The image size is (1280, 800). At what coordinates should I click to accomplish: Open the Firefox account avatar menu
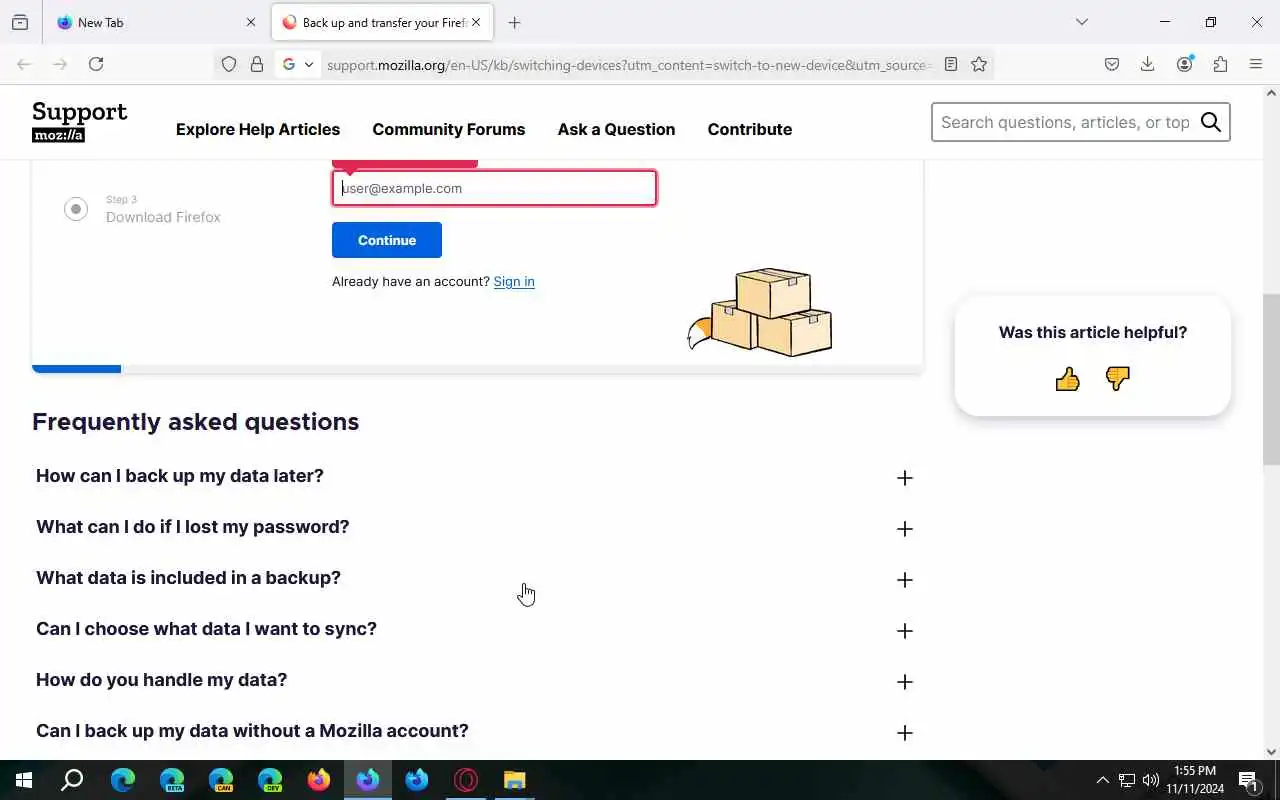coord(1185,64)
